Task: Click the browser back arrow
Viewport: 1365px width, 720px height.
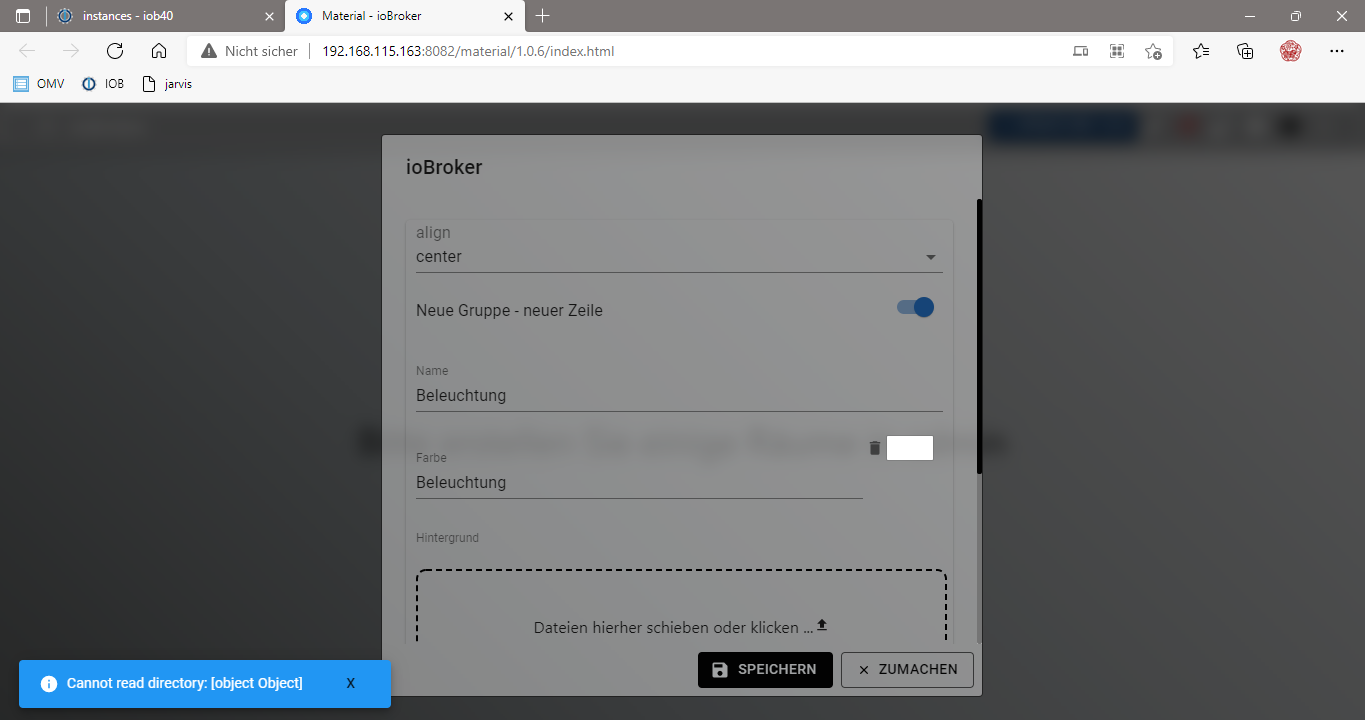Action: pos(27,51)
